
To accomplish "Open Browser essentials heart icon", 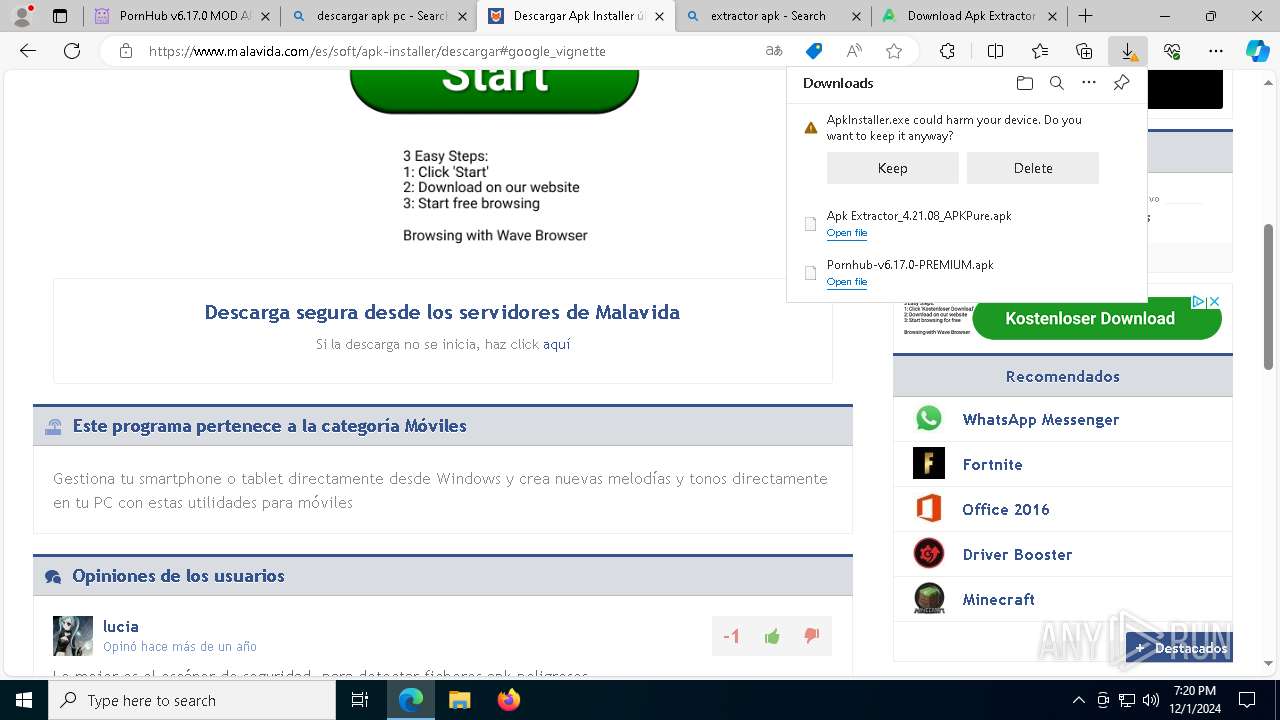I will [x=1172, y=51].
